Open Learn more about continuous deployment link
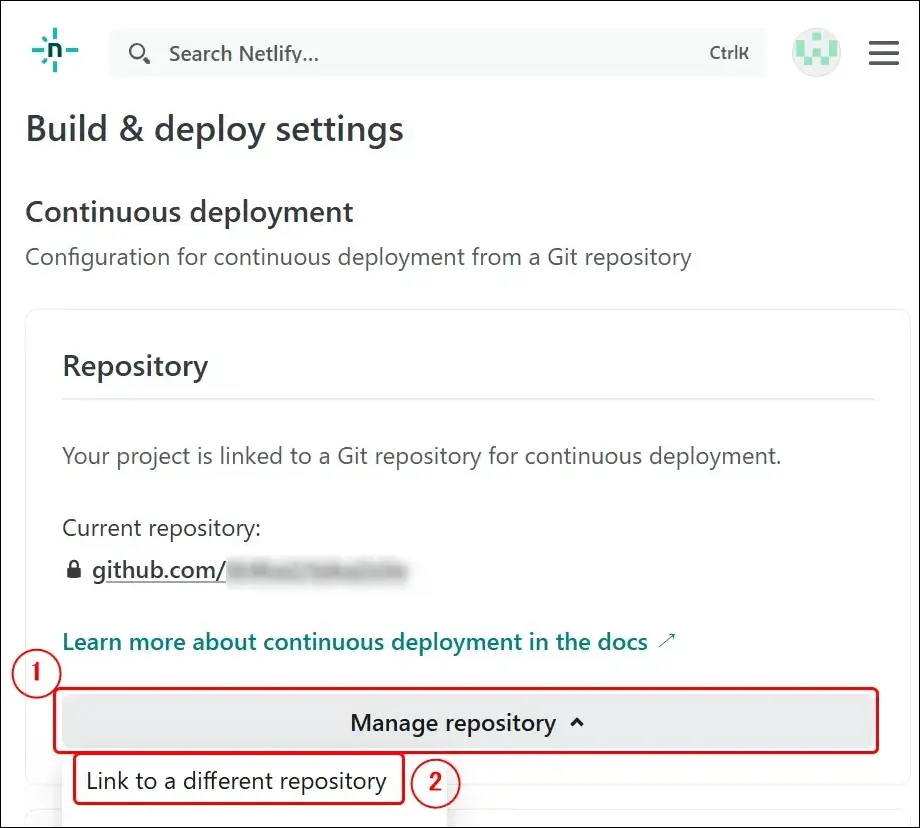Viewport: 920px width, 828px height. [355, 642]
